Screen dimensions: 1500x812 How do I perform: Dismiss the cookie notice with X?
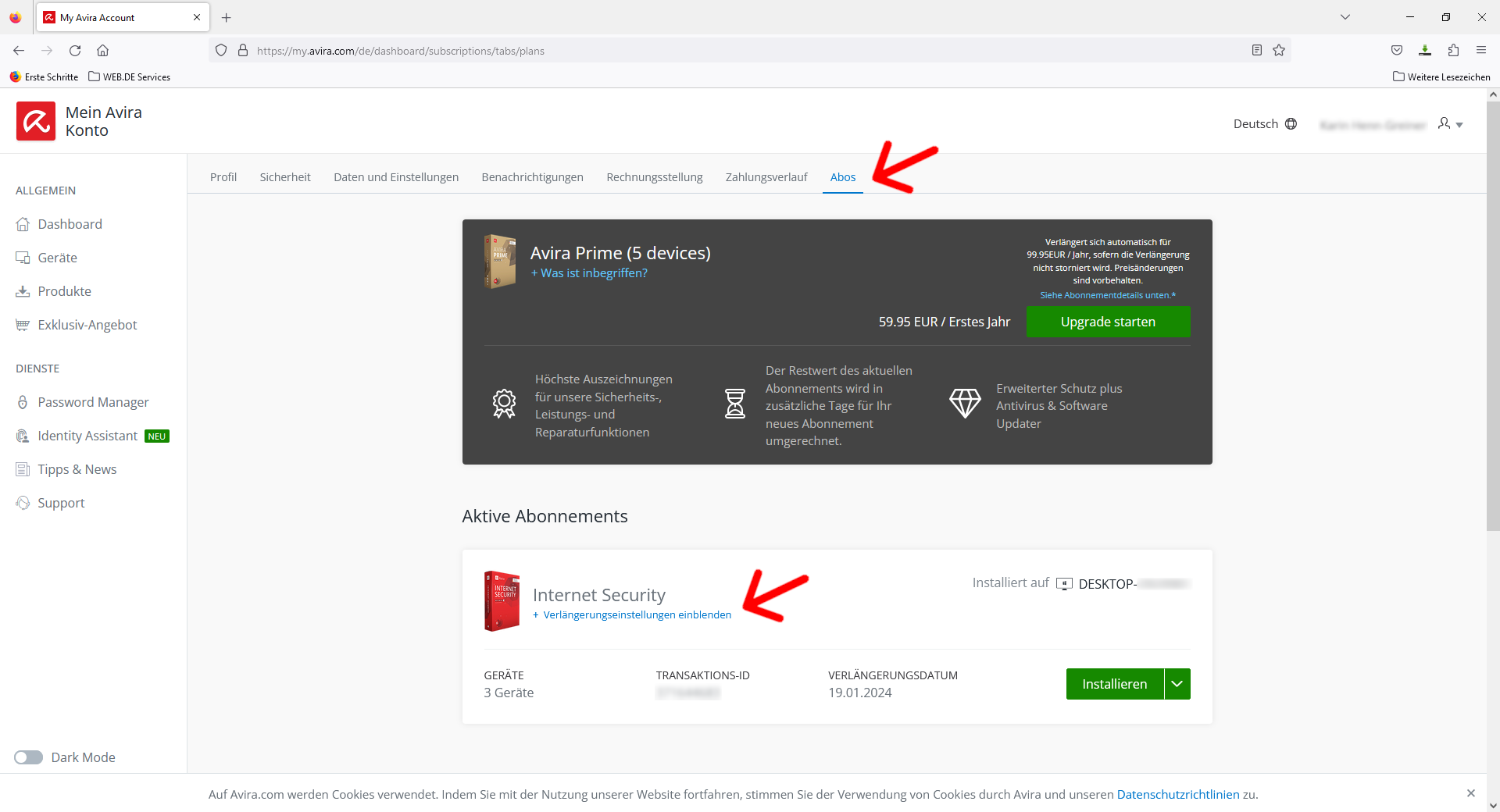(x=1471, y=793)
